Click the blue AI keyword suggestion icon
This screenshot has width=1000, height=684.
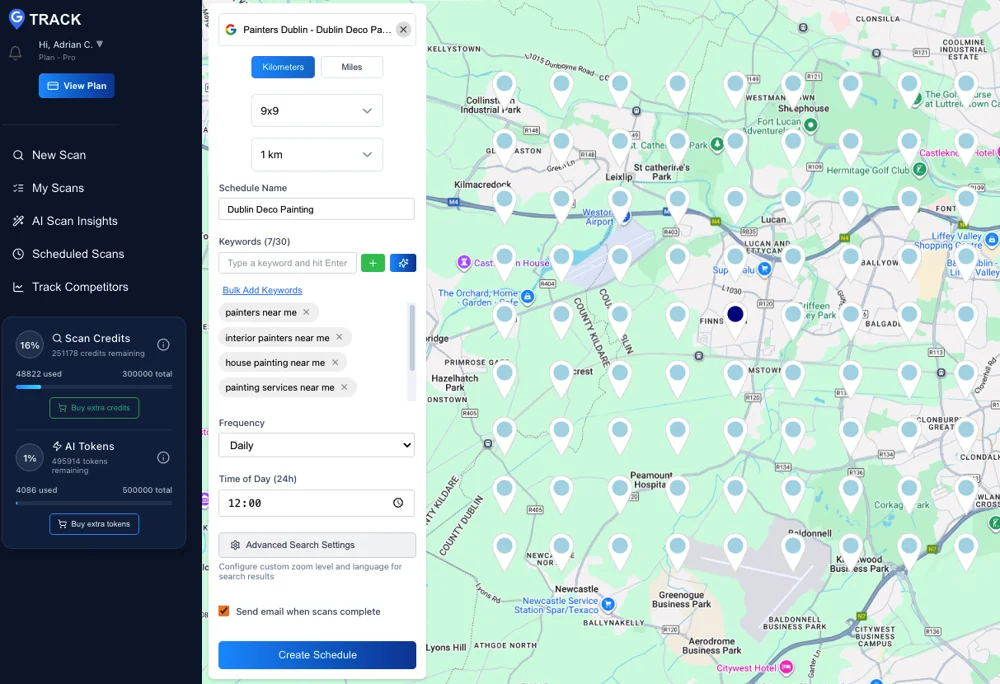point(403,263)
